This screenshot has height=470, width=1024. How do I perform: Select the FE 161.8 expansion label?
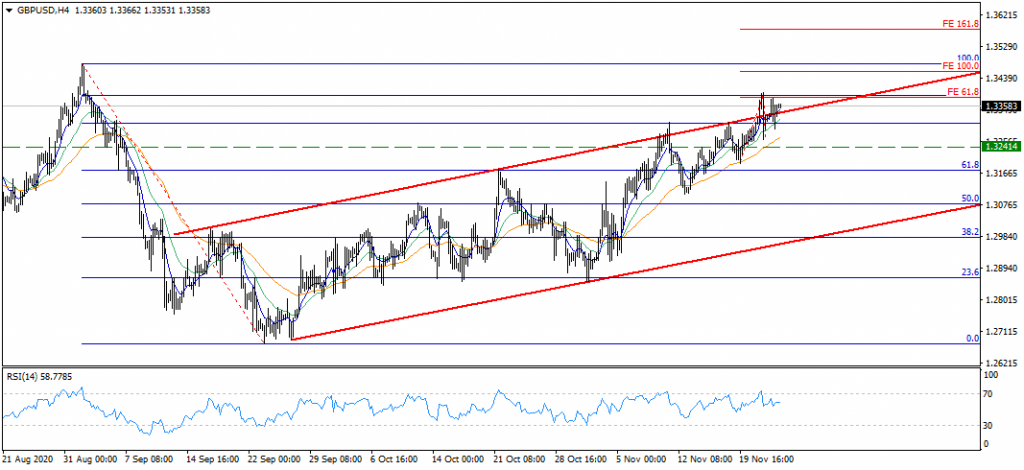pos(961,23)
